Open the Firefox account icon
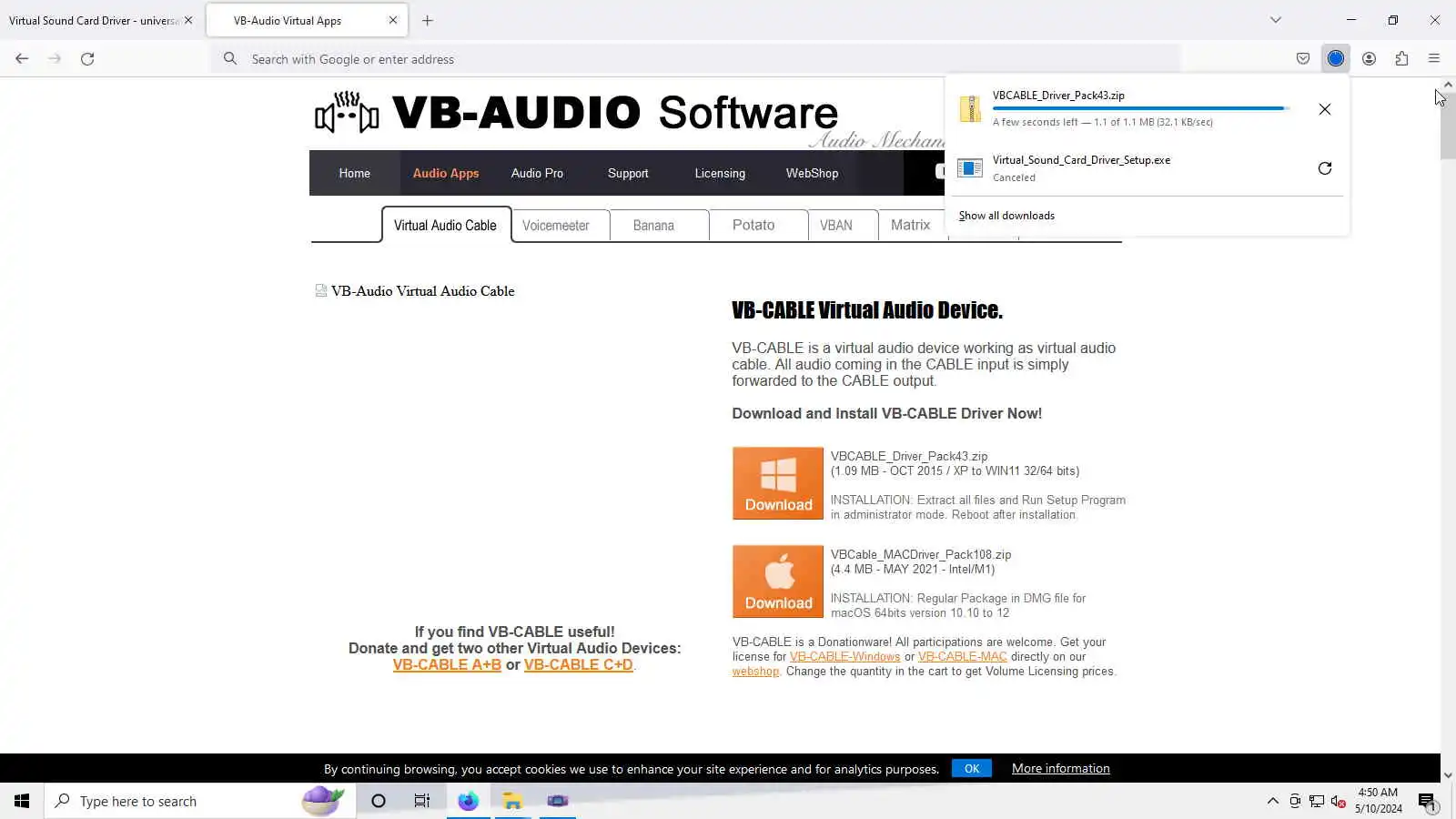Image resolution: width=1456 pixels, height=819 pixels. [1369, 59]
